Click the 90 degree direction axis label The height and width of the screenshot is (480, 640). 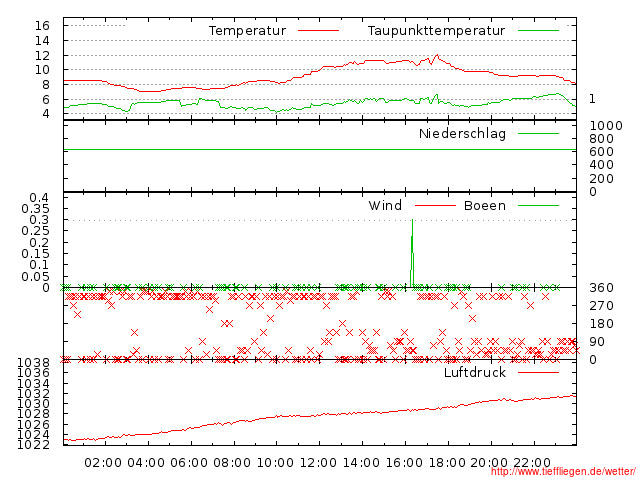(597, 342)
